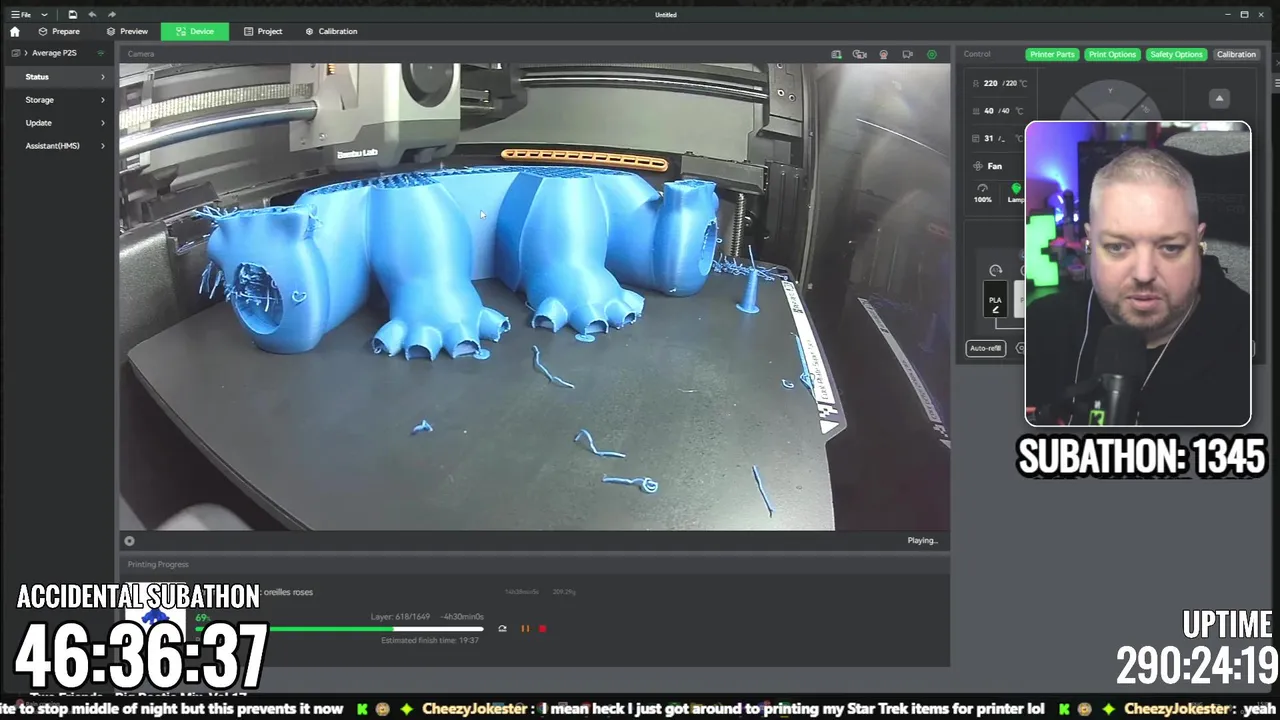Click the print options icon beside pause

click(502, 629)
